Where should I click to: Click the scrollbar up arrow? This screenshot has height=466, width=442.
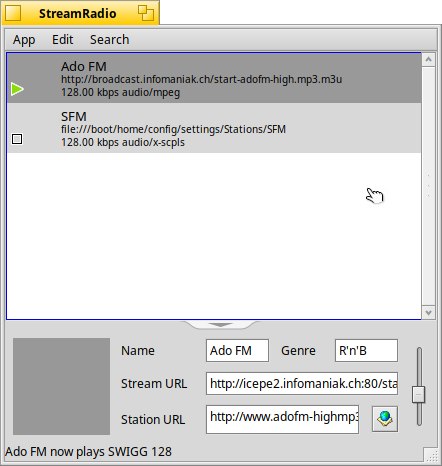coord(428,60)
